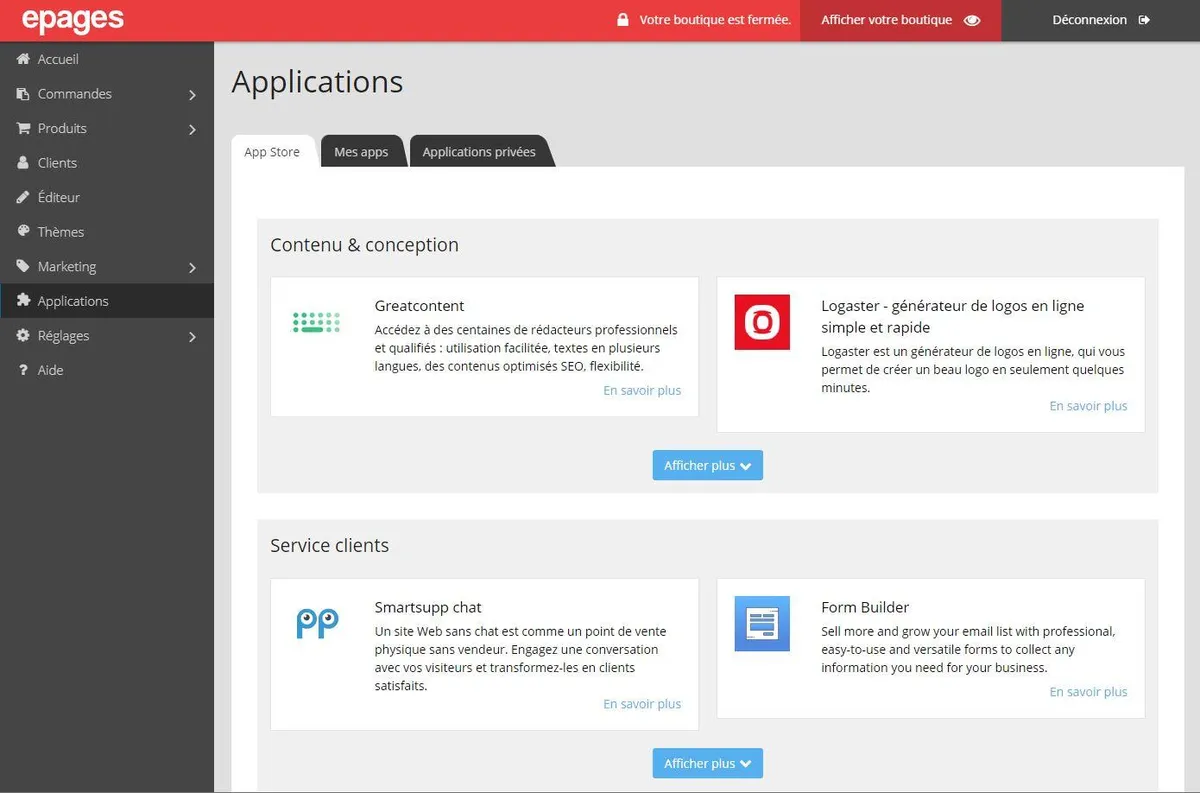Click En savoir plus for Smartsupp chat
The image size is (1200, 793).
[642, 704]
